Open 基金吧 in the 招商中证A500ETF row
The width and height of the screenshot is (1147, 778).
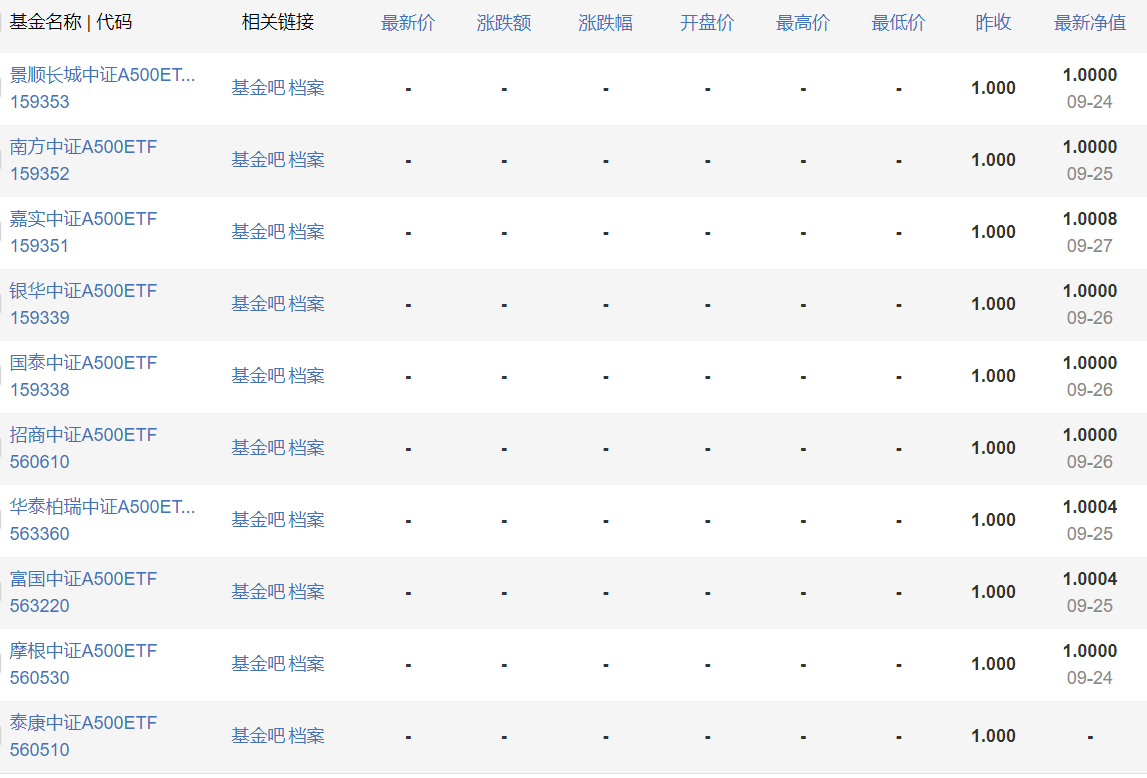(x=258, y=448)
